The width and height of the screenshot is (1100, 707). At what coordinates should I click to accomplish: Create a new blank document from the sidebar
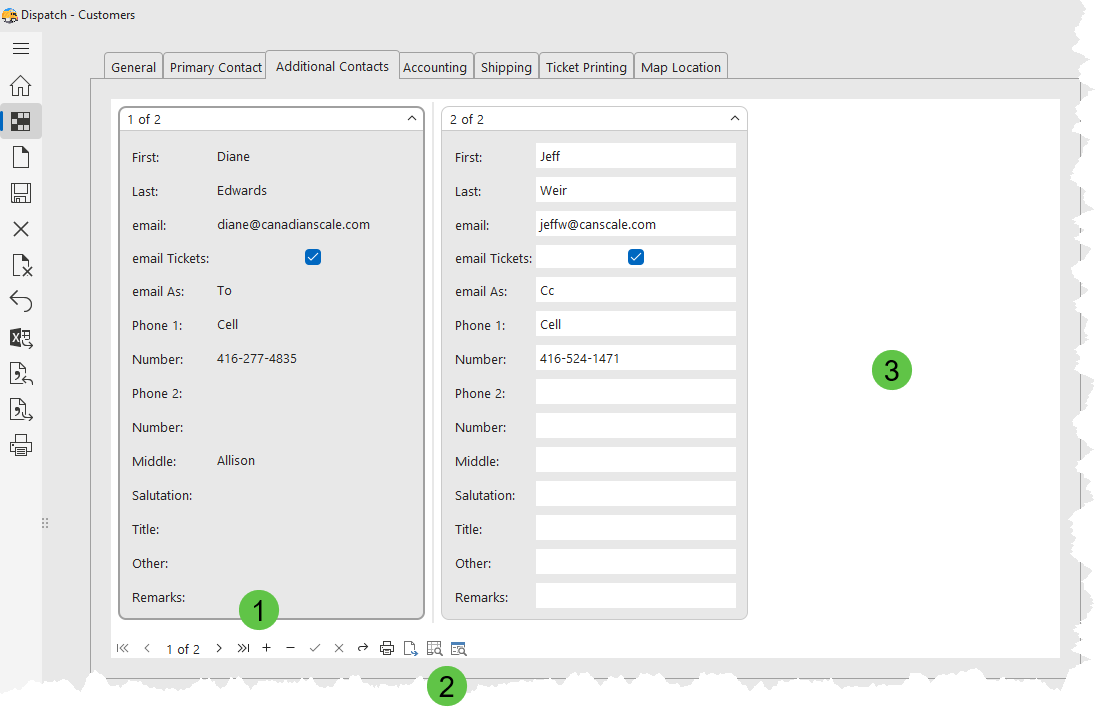(x=21, y=157)
